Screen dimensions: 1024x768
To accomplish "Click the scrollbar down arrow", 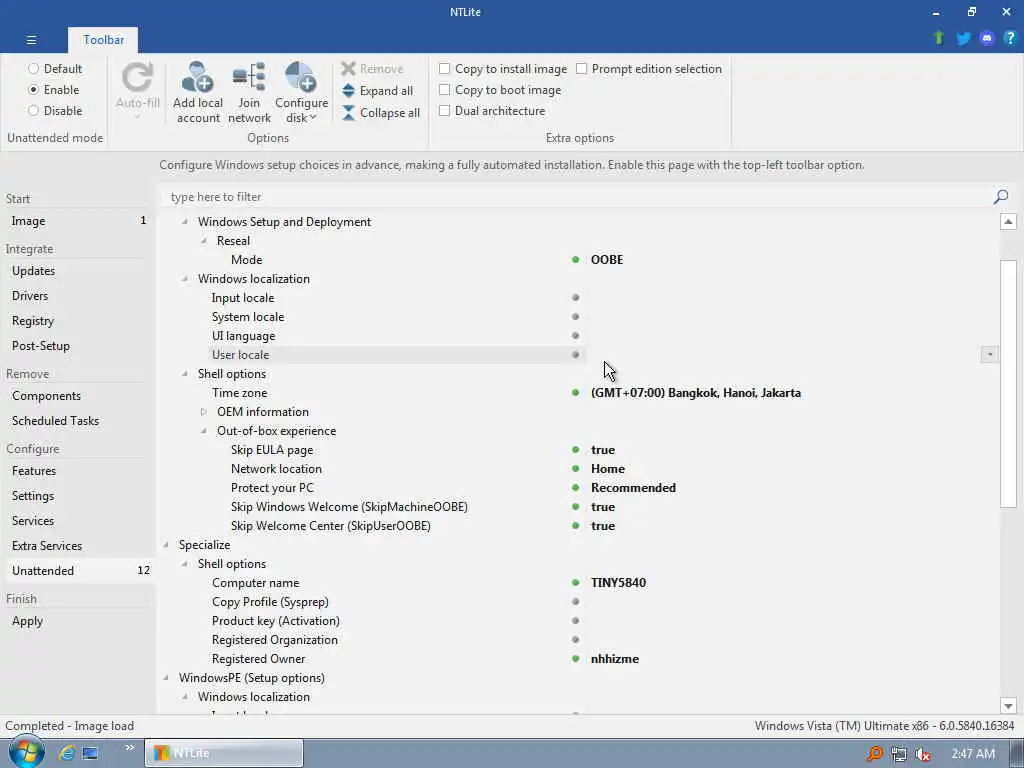I will coord(1008,705).
